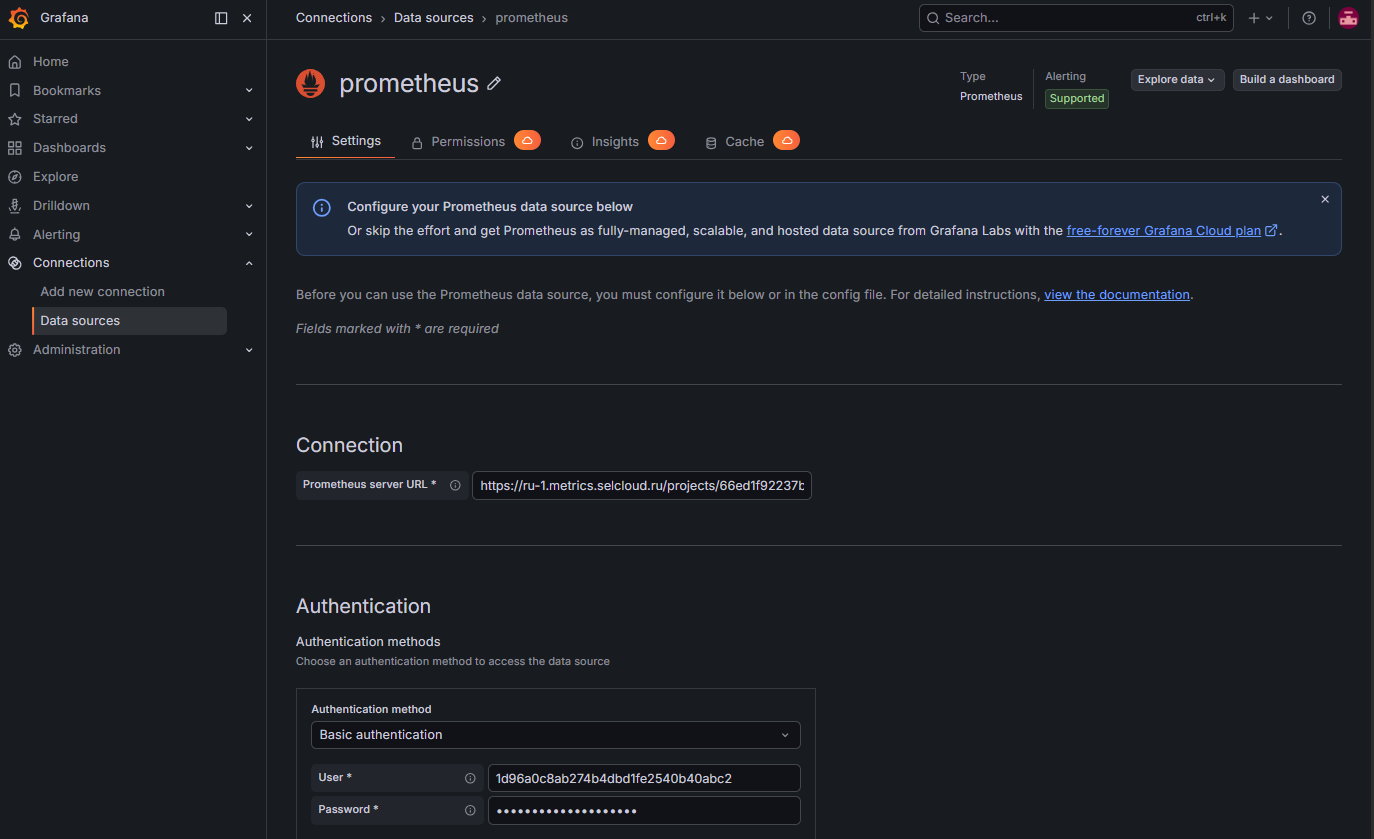Click info icon next to Prometheus server URL
This screenshot has height=839, width=1374.
click(x=455, y=485)
